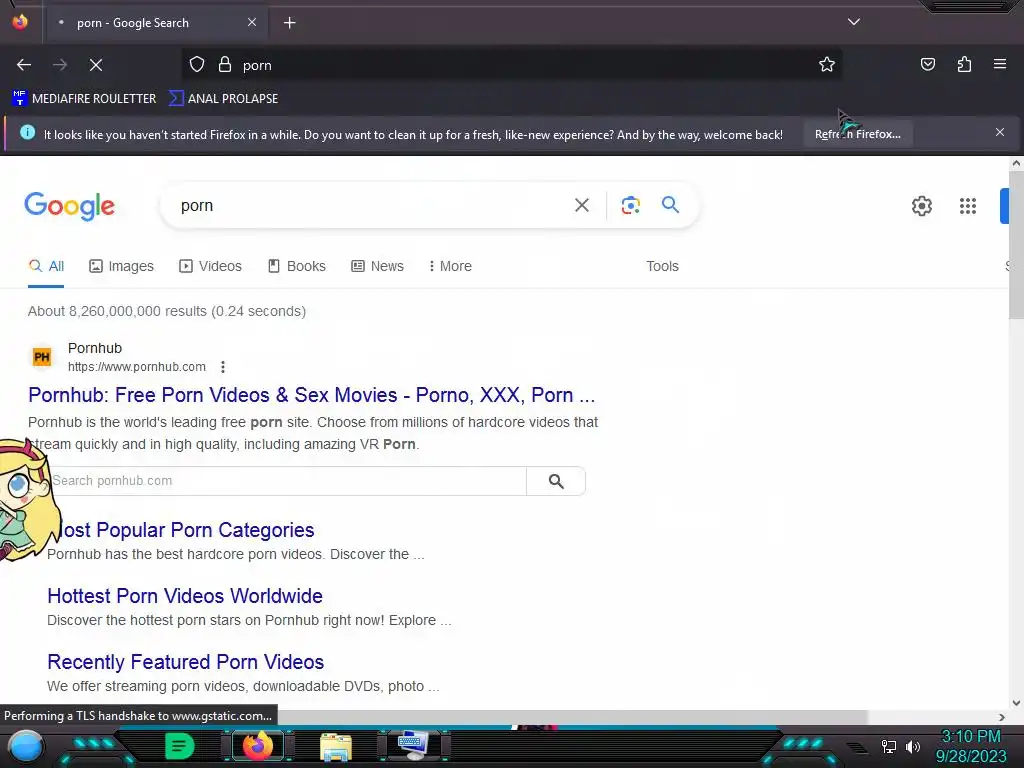Image resolution: width=1024 pixels, height=768 pixels.
Task: Show site security info via lock icon
Action: pos(225,65)
